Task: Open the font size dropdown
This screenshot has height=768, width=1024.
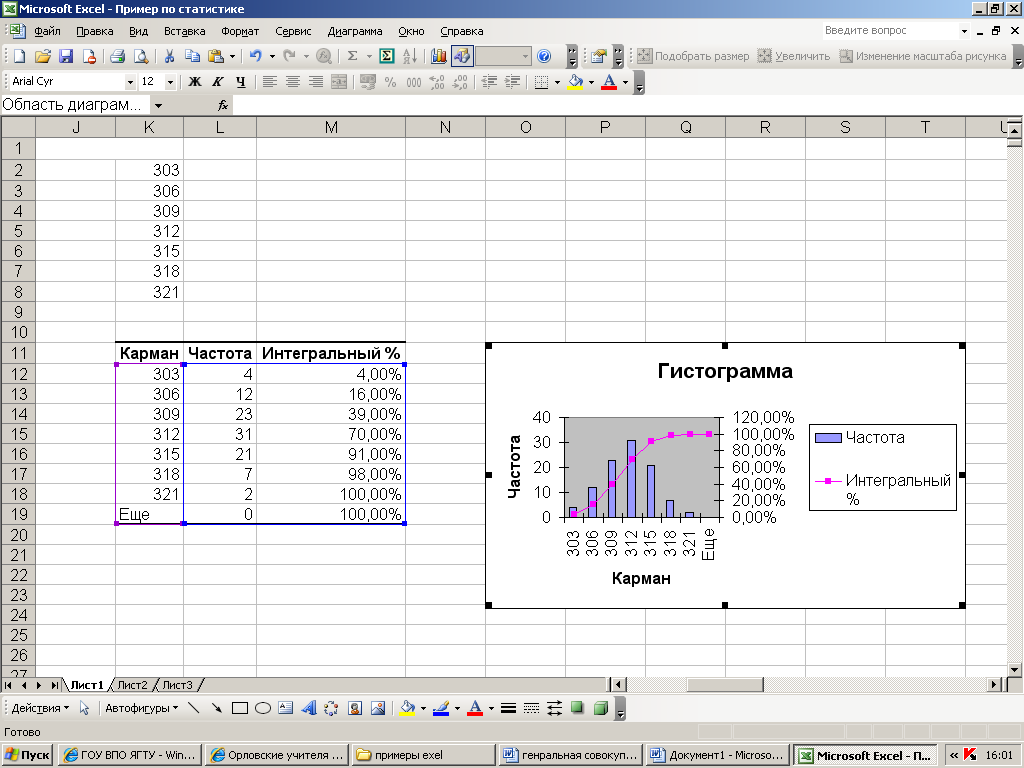Action: tap(170, 82)
